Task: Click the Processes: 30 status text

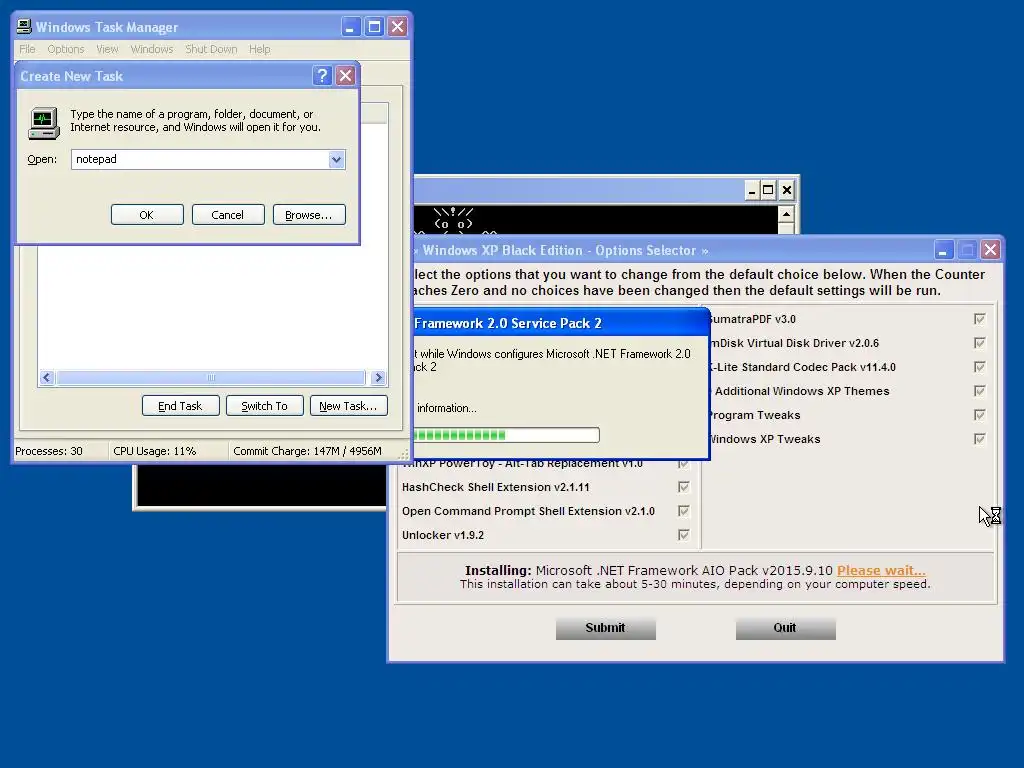Action: (x=49, y=451)
